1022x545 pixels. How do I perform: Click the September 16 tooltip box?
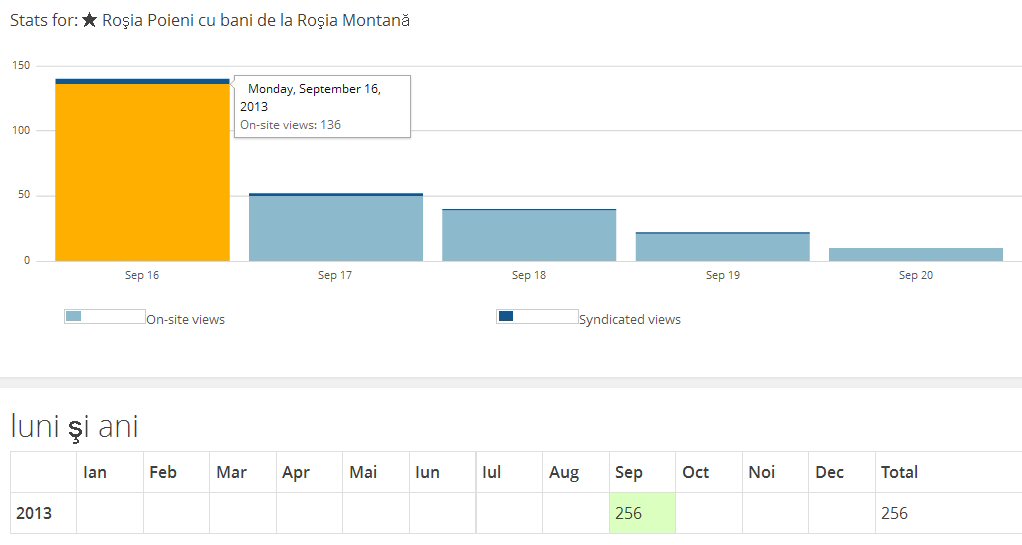(x=322, y=106)
